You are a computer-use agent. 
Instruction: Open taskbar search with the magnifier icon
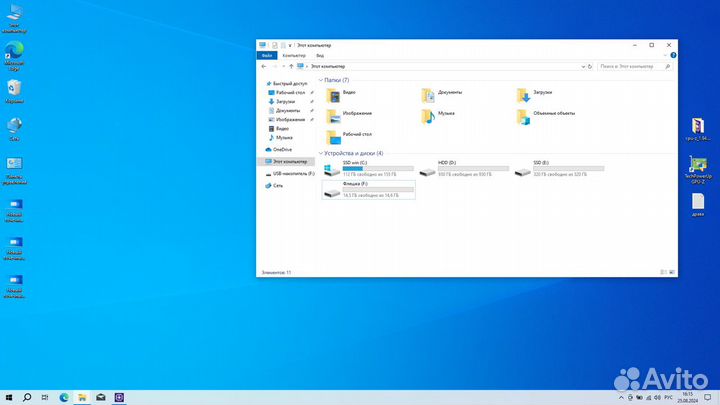tap(27, 397)
